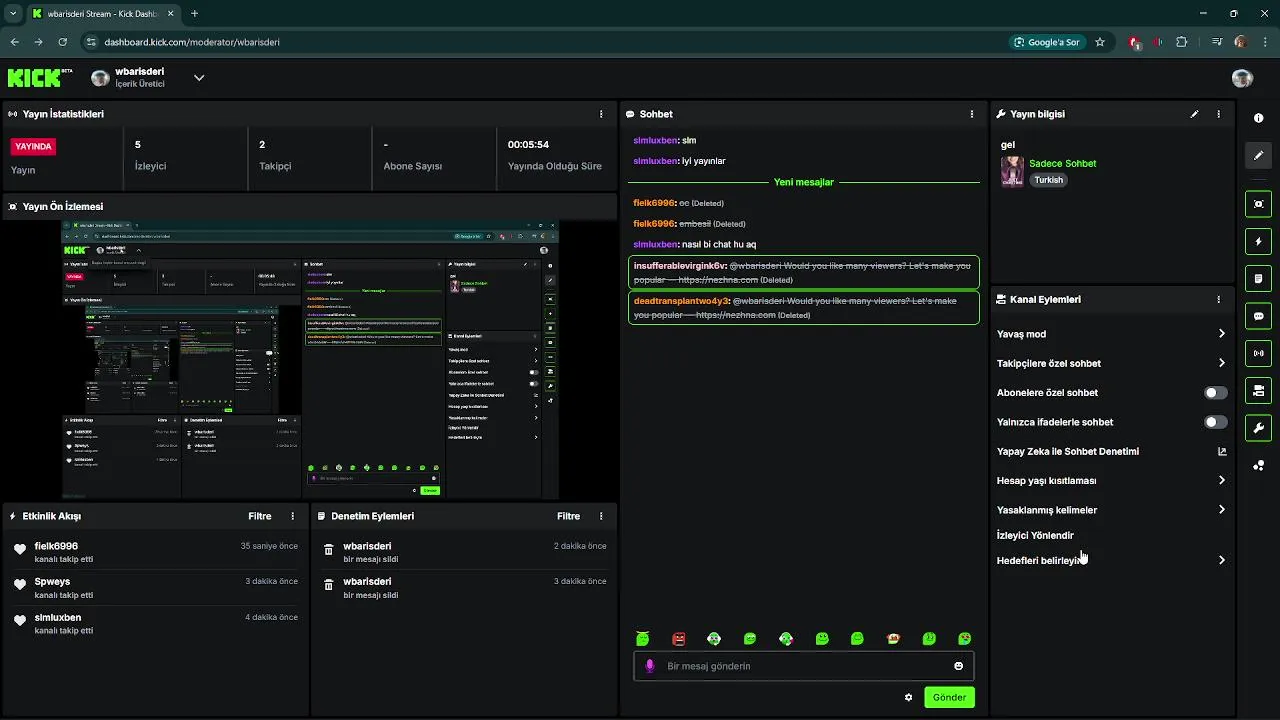Open Denetim Eylemleri three-dot menu
1280x720 pixels.
tap(601, 516)
